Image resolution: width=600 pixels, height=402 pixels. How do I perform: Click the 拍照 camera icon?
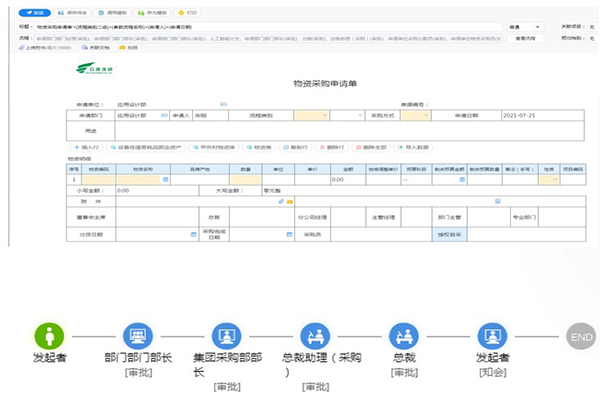(x=122, y=48)
